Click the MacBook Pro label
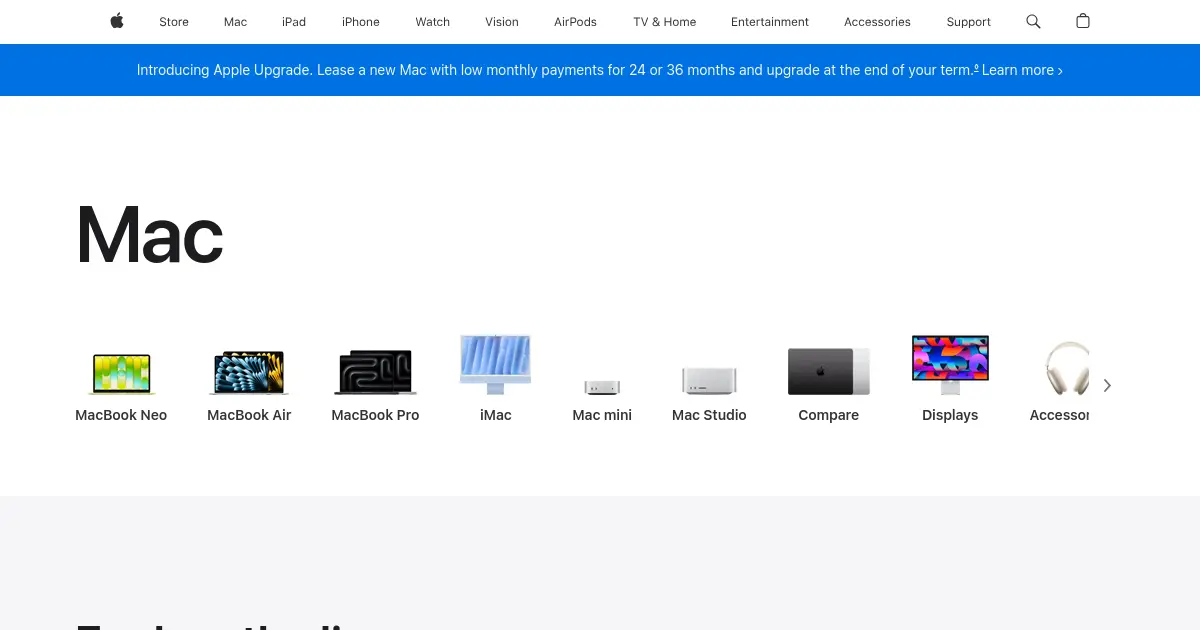 375,415
